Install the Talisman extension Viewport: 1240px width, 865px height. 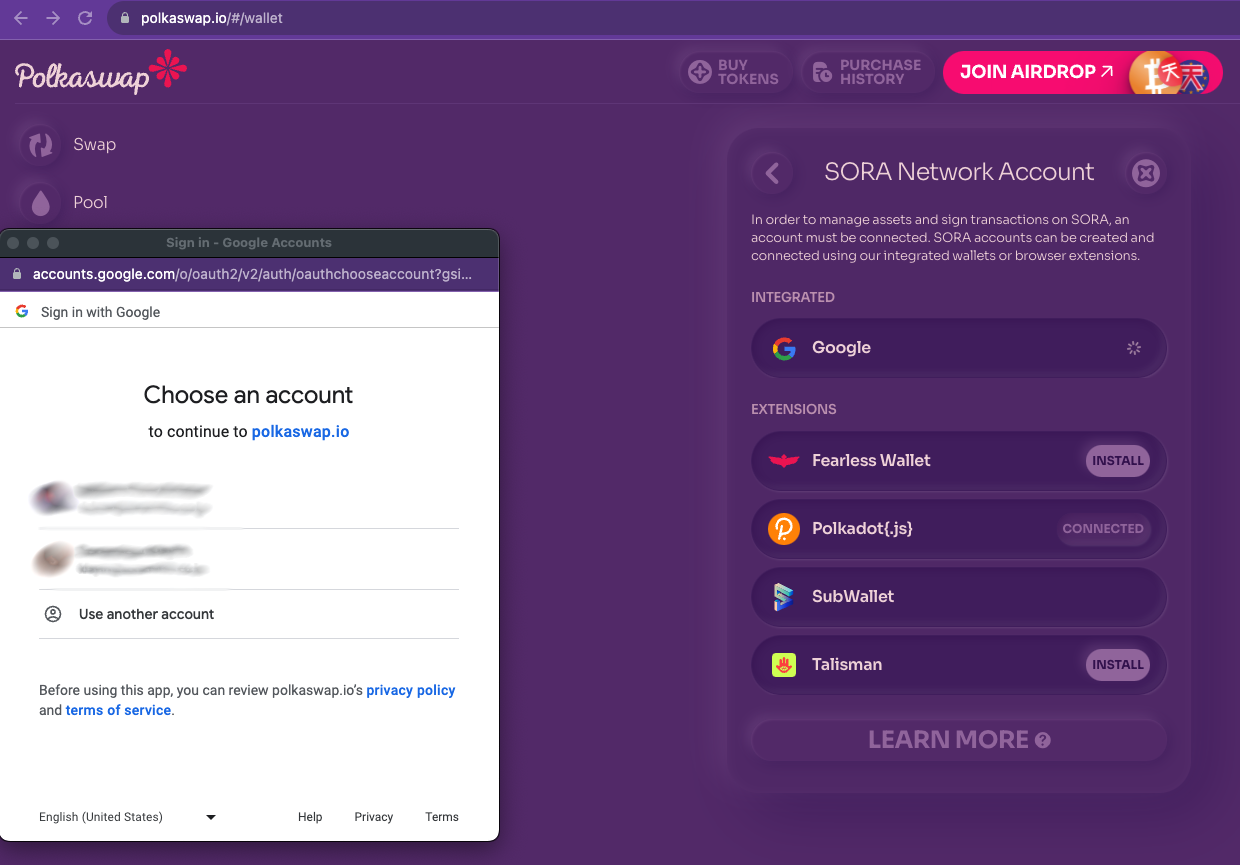pyautogui.click(x=1118, y=665)
